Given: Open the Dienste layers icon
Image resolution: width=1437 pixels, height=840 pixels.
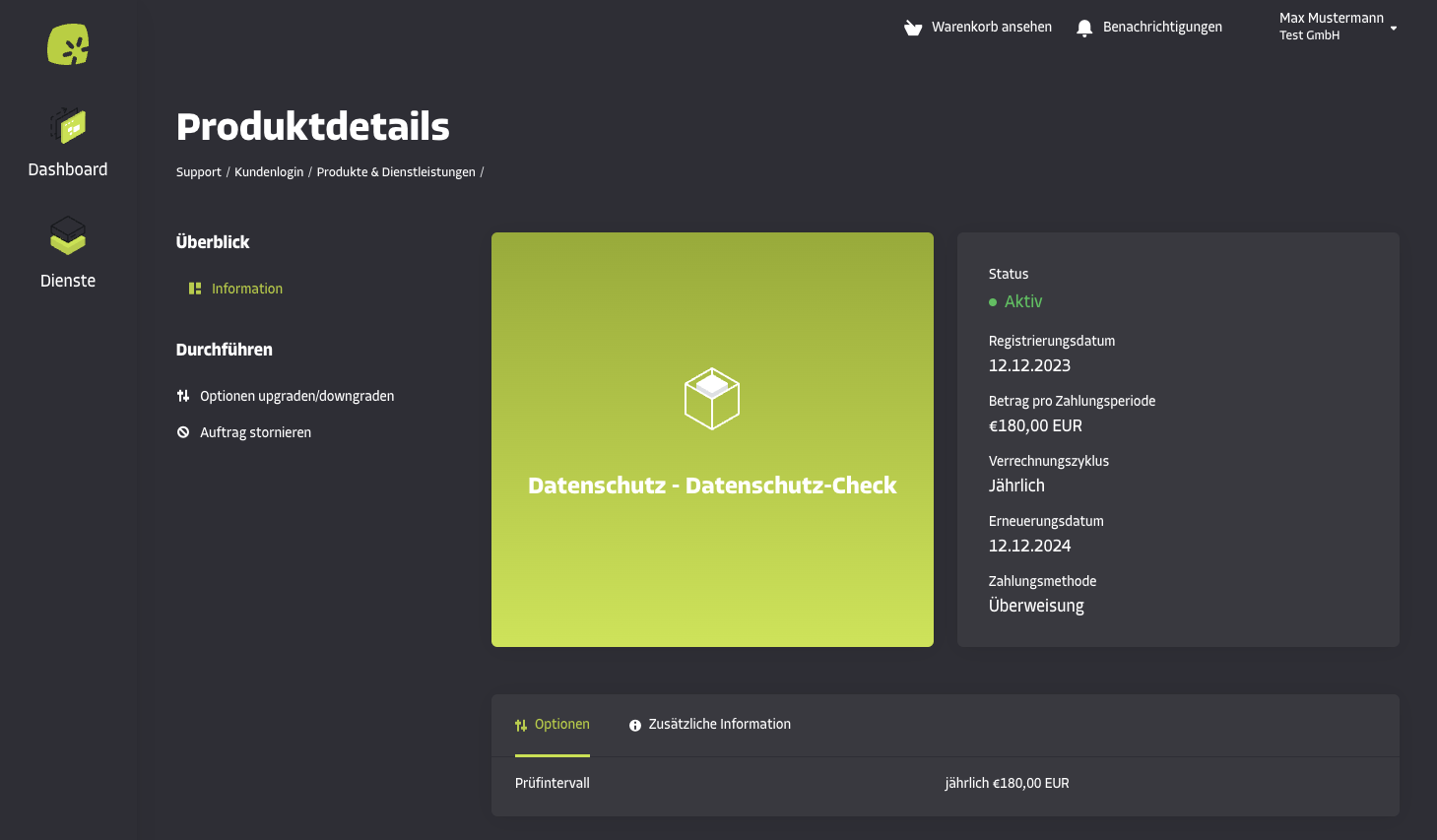Looking at the screenshot, I should click(x=68, y=235).
